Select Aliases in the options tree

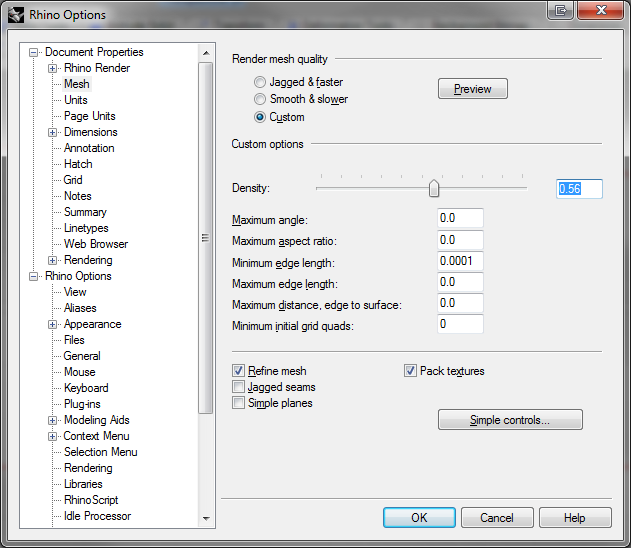coord(80,308)
